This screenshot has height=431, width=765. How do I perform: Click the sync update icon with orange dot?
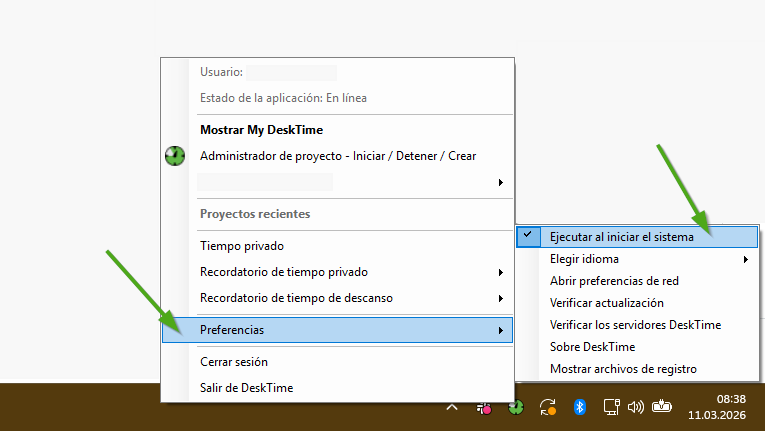[547, 407]
